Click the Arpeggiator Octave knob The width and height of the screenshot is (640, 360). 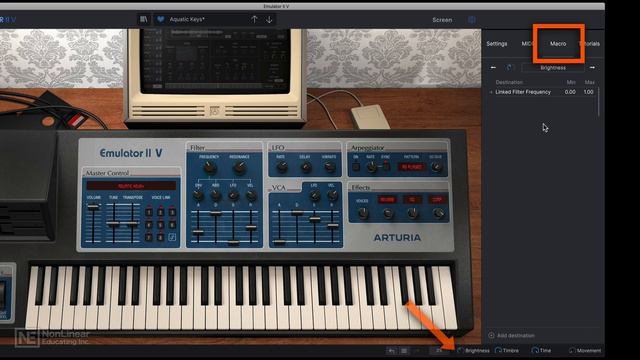coord(436,167)
